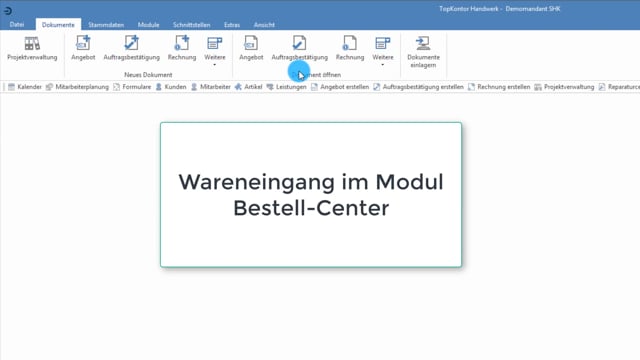Click Rechnung erstellen shortcut
640x360 pixels.
[499, 87]
